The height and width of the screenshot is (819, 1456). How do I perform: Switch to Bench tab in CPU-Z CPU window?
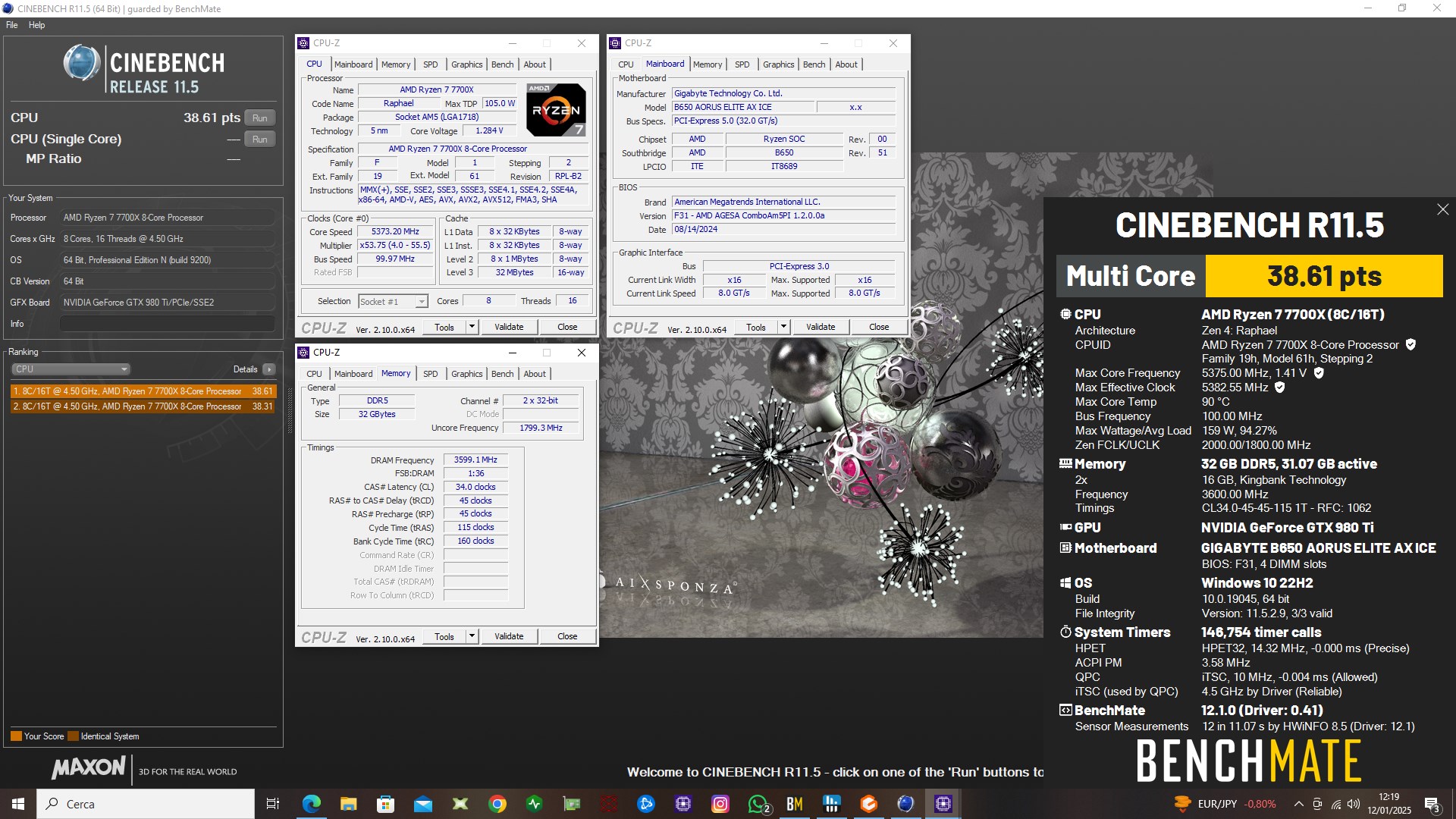[x=502, y=64]
